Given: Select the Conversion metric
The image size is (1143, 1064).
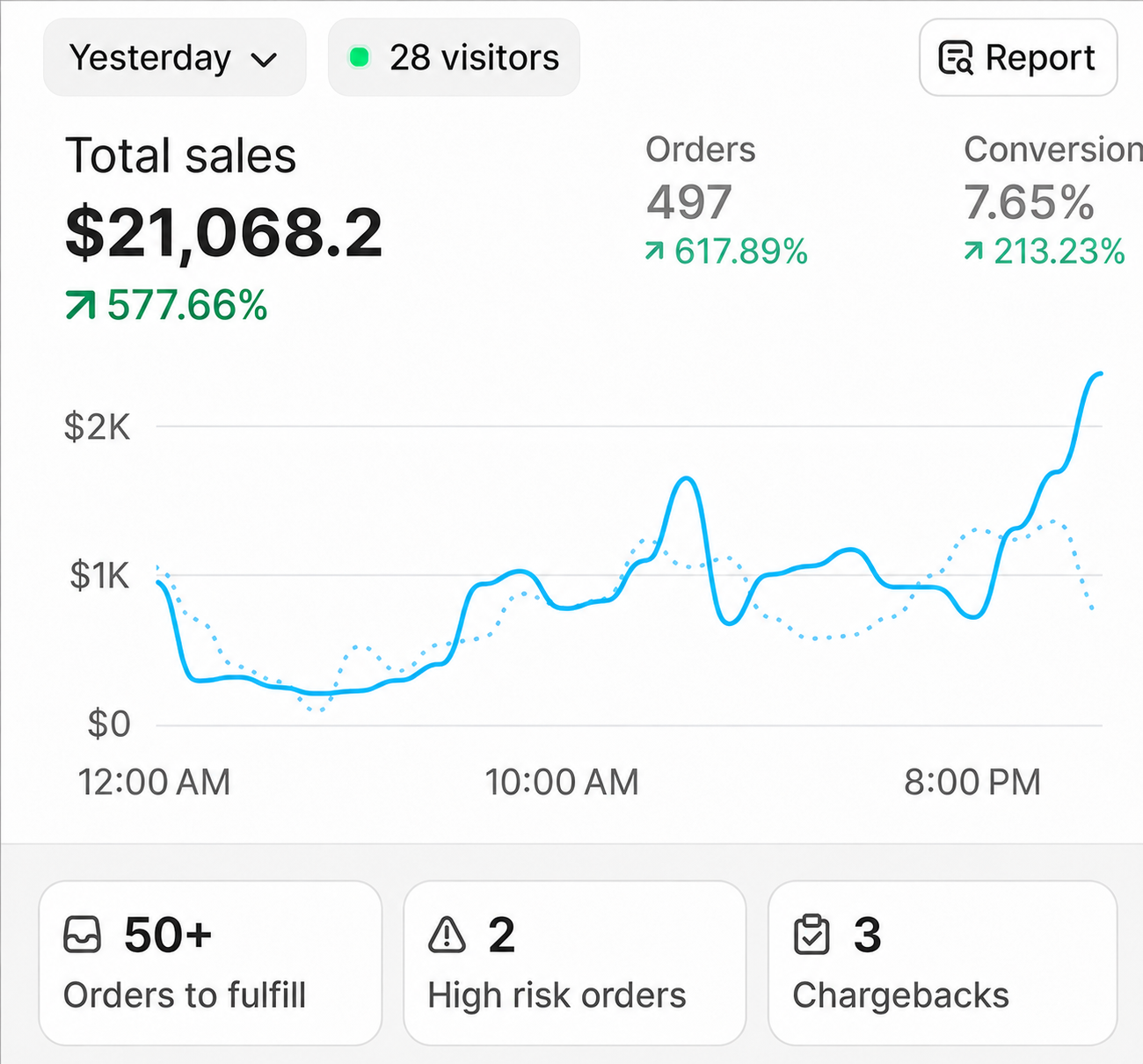Looking at the screenshot, I should (x=1053, y=149).
